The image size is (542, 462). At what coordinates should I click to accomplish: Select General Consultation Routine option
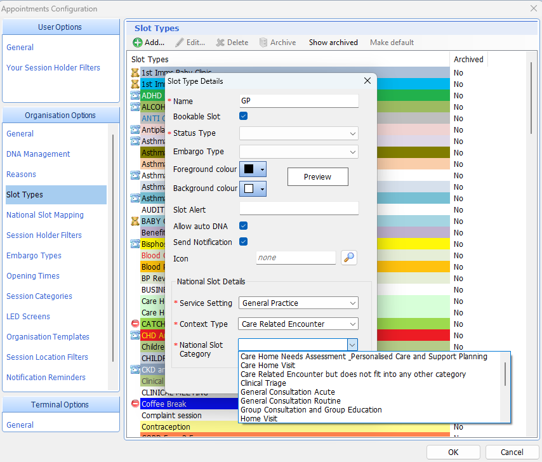point(290,401)
